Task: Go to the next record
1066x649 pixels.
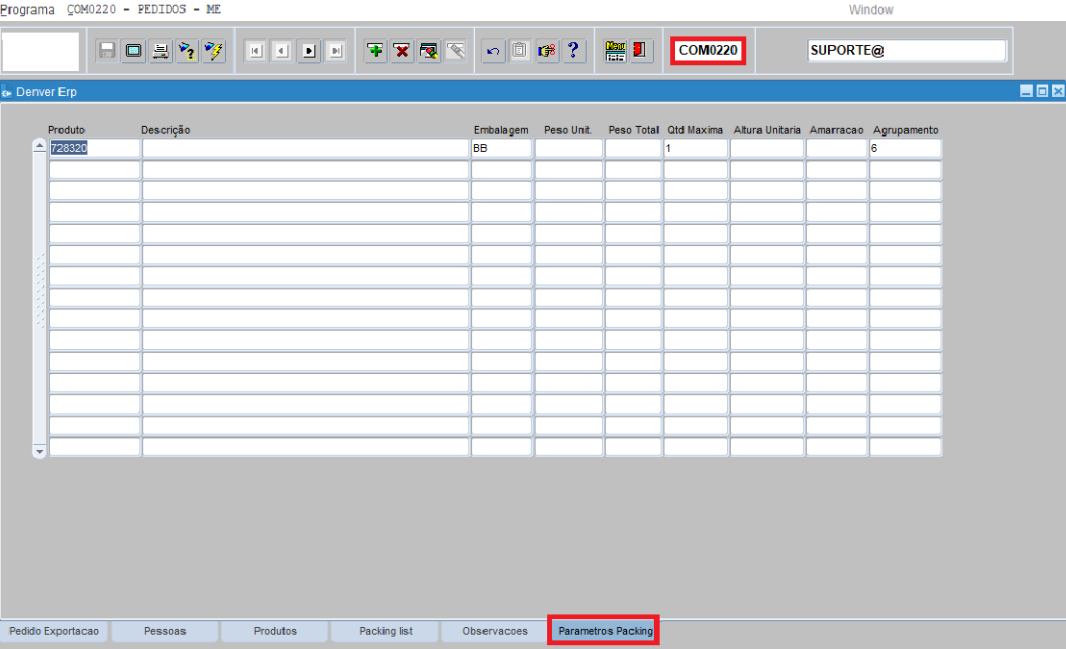Action: (x=309, y=50)
